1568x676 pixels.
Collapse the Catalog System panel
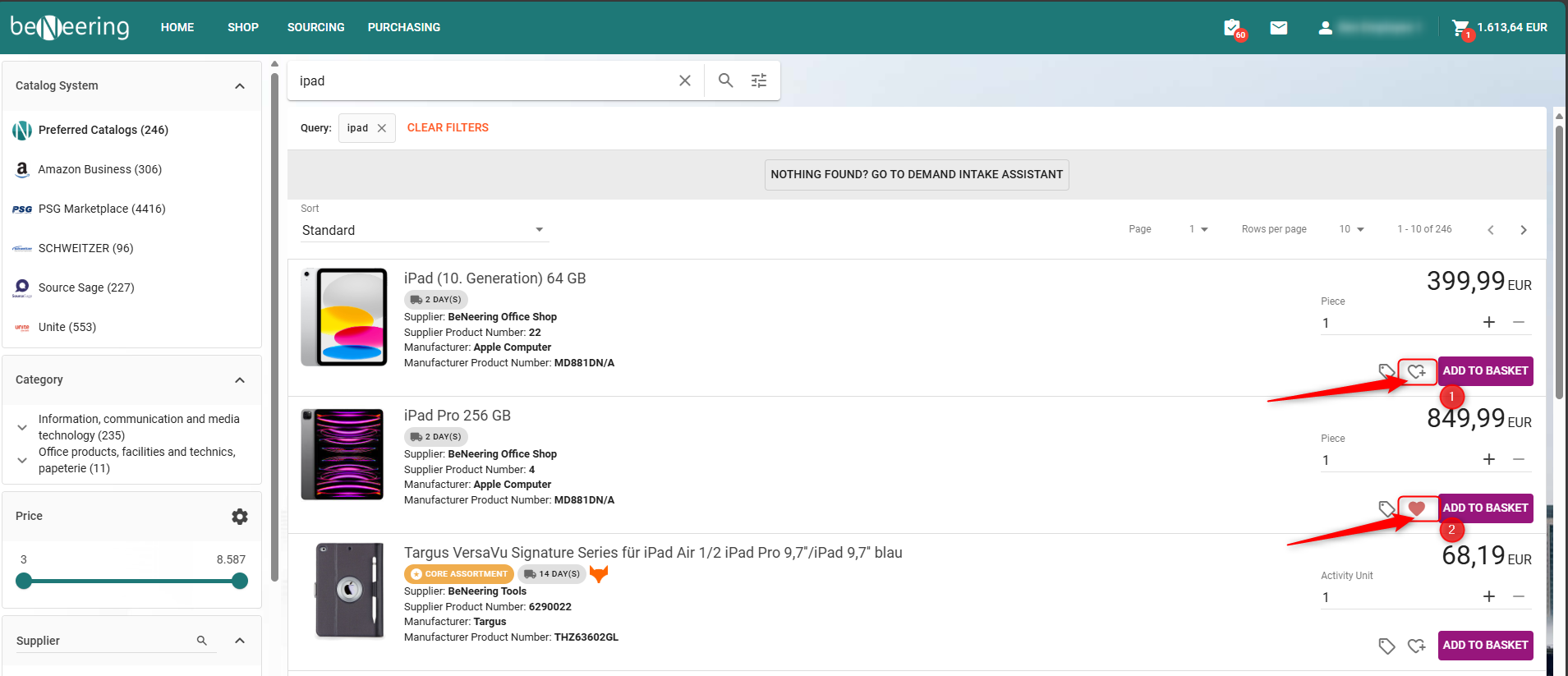click(x=240, y=86)
